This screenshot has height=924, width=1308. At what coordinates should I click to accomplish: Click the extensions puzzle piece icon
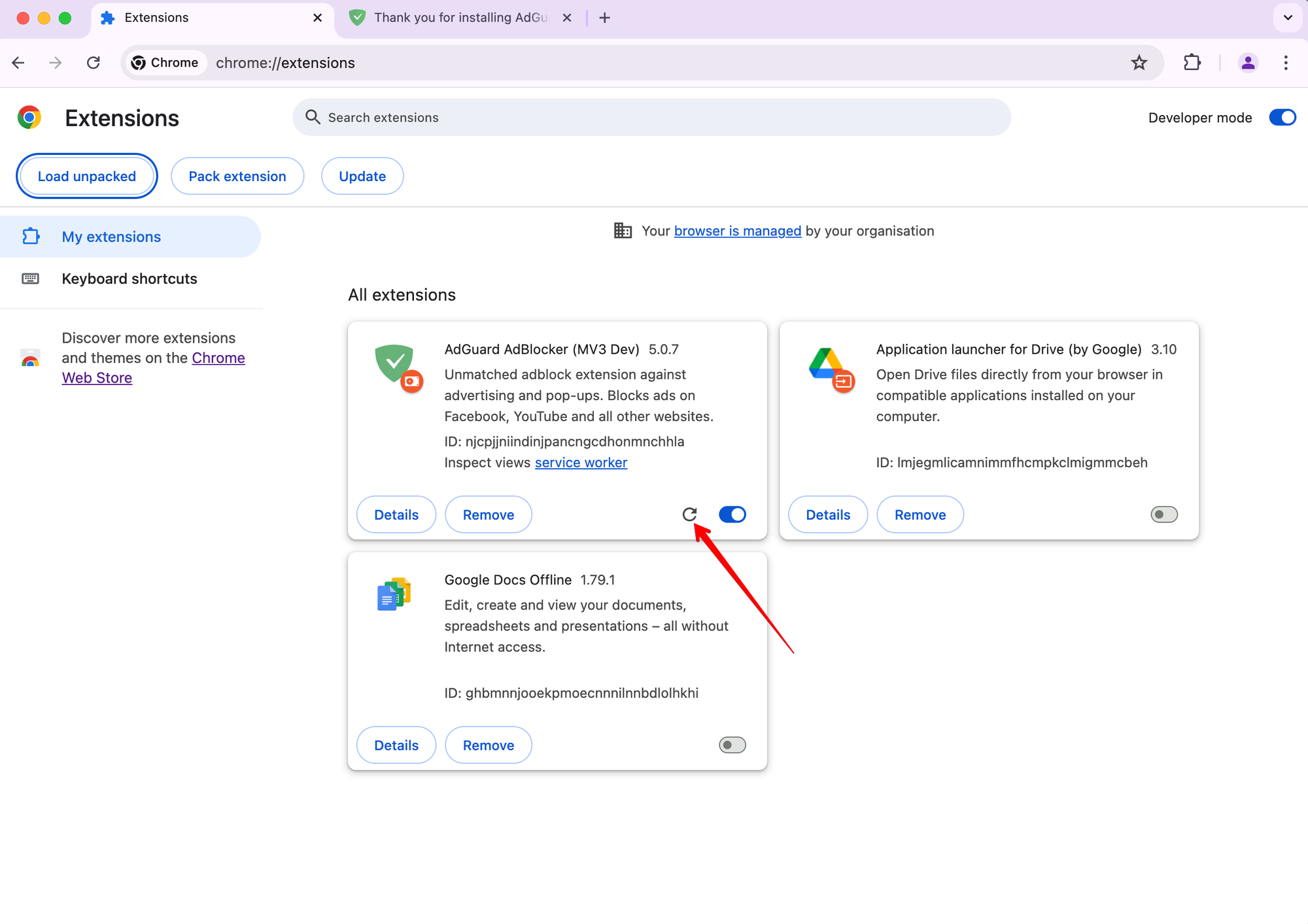pyautogui.click(x=1193, y=62)
